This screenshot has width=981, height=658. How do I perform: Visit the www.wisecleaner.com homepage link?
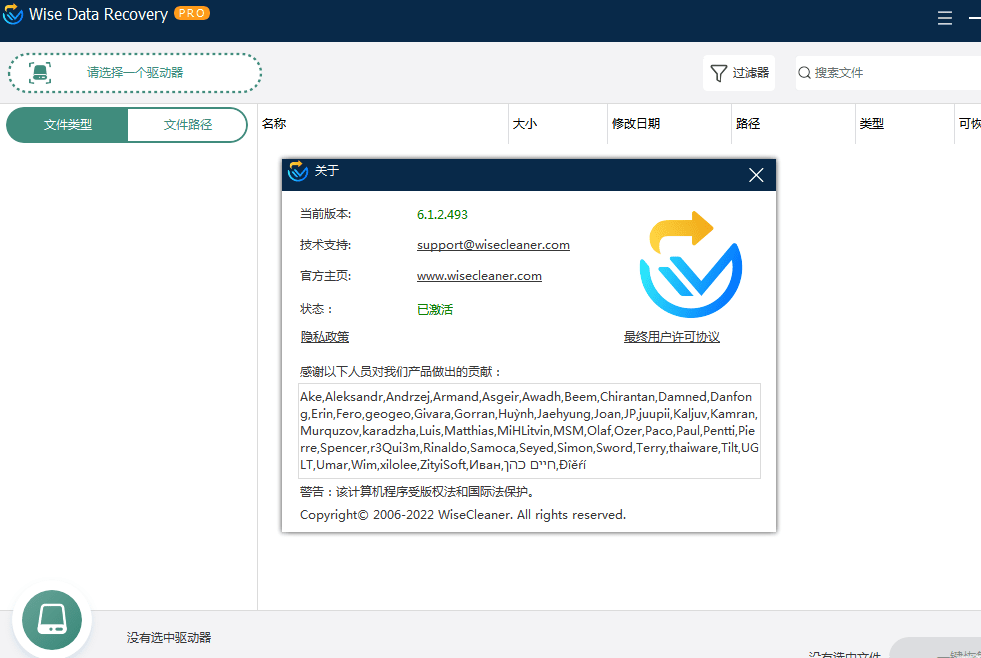coord(479,275)
